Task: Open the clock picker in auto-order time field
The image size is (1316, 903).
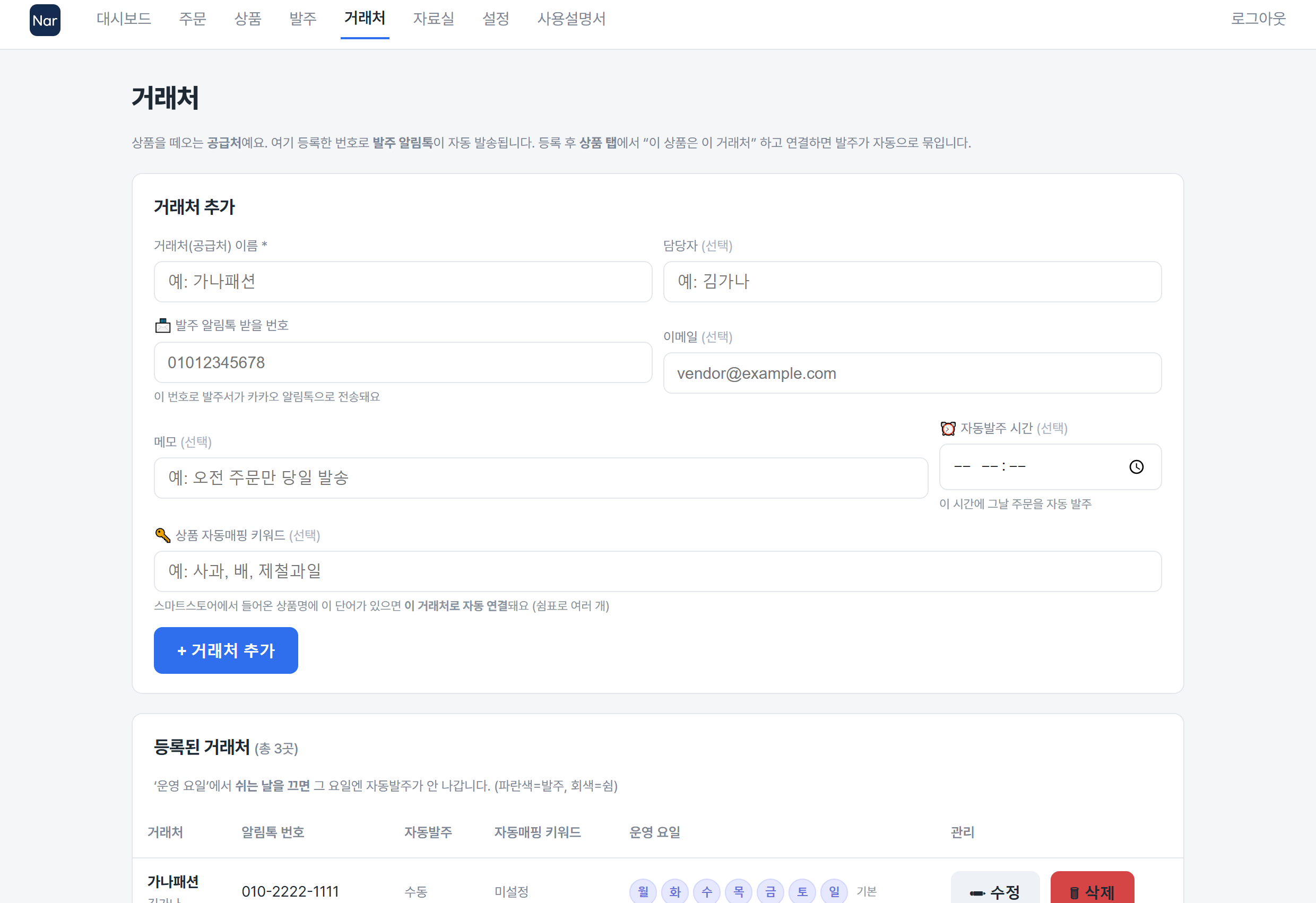Action: pos(1136,467)
